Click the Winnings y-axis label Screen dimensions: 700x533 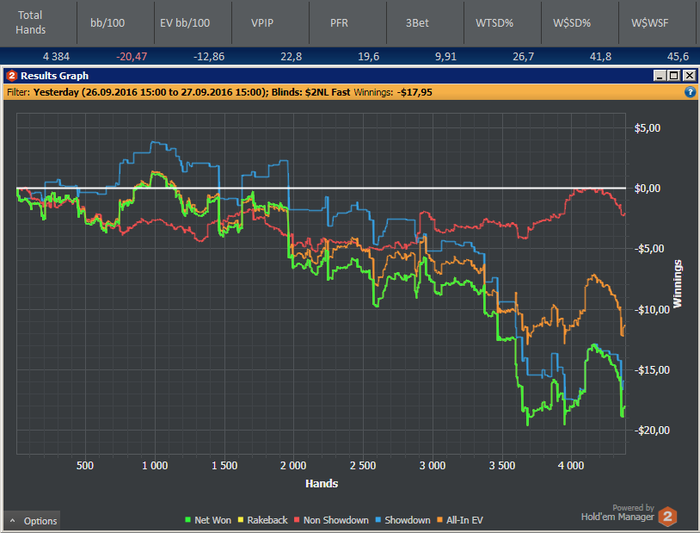[x=678, y=284]
